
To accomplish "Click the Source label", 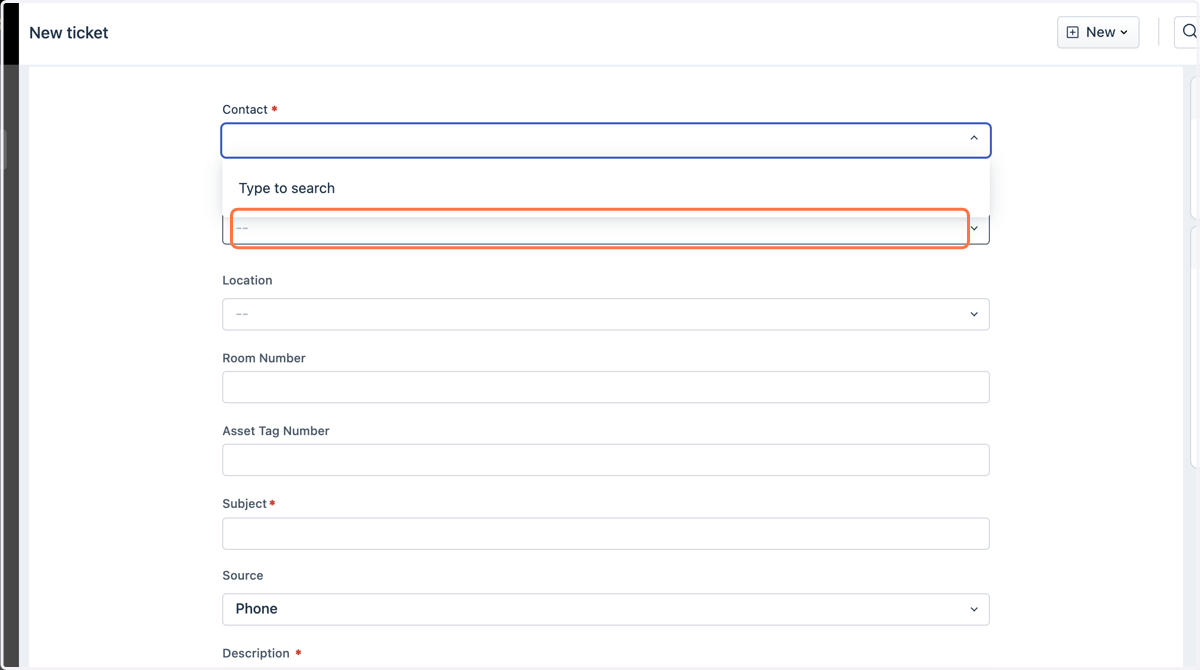I will point(243,576).
